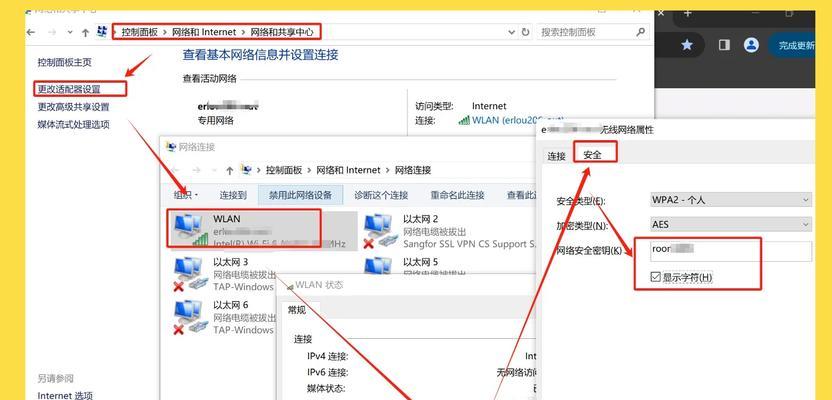Click the back arrow in Network Sharing Center
The width and height of the screenshot is (832, 400).
click(31, 32)
